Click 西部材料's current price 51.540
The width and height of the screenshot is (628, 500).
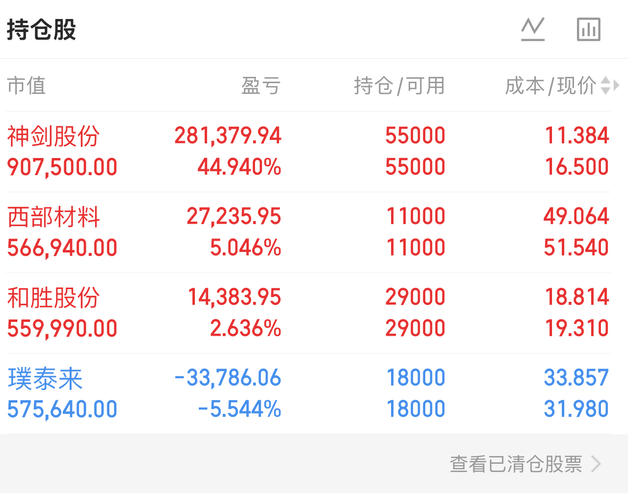pyautogui.click(x=577, y=248)
